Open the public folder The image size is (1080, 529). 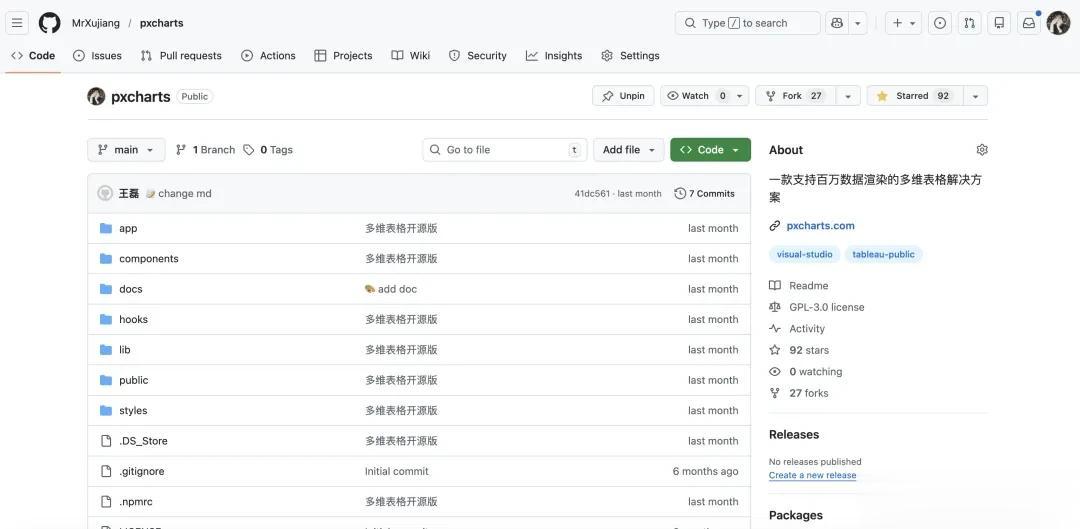point(134,380)
